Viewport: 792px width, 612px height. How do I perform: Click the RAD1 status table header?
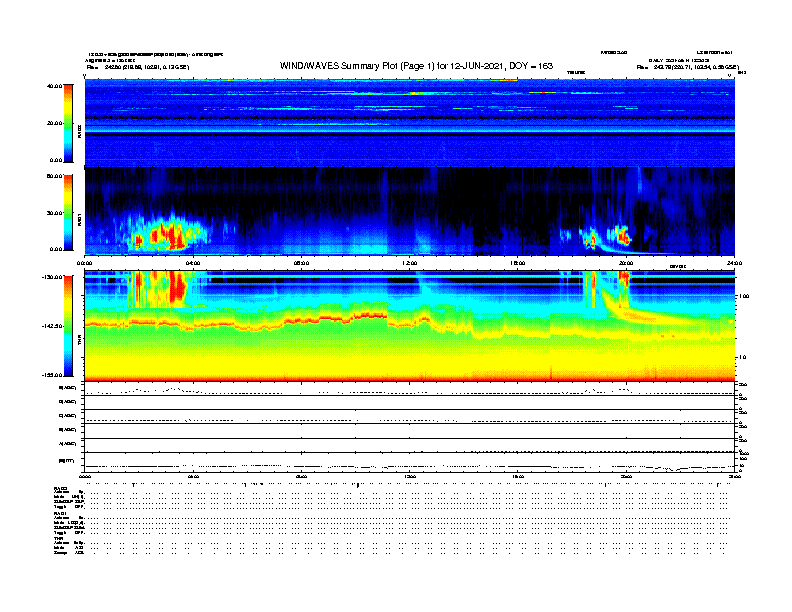click(60, 514)
